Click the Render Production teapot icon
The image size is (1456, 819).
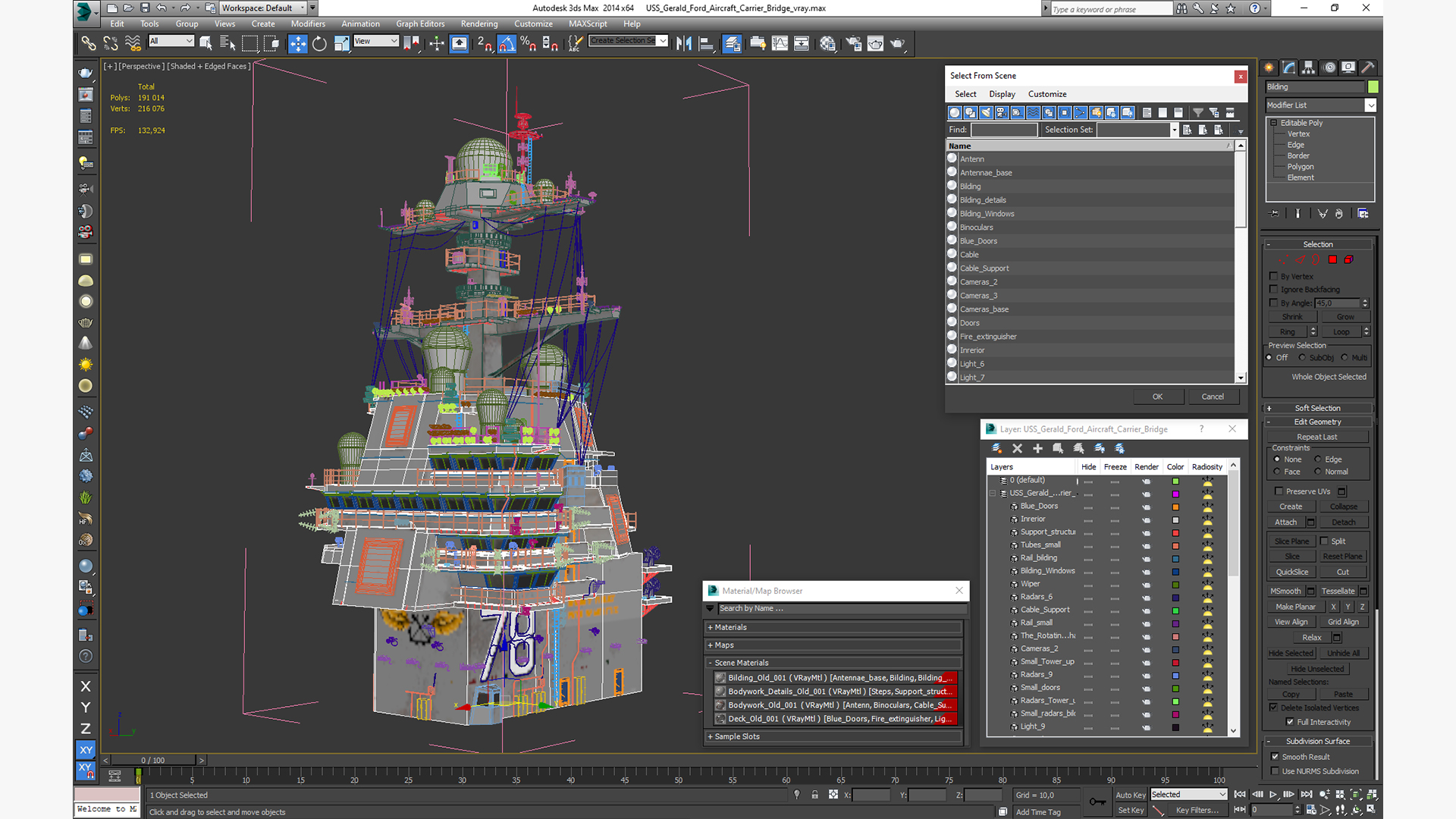897,43
